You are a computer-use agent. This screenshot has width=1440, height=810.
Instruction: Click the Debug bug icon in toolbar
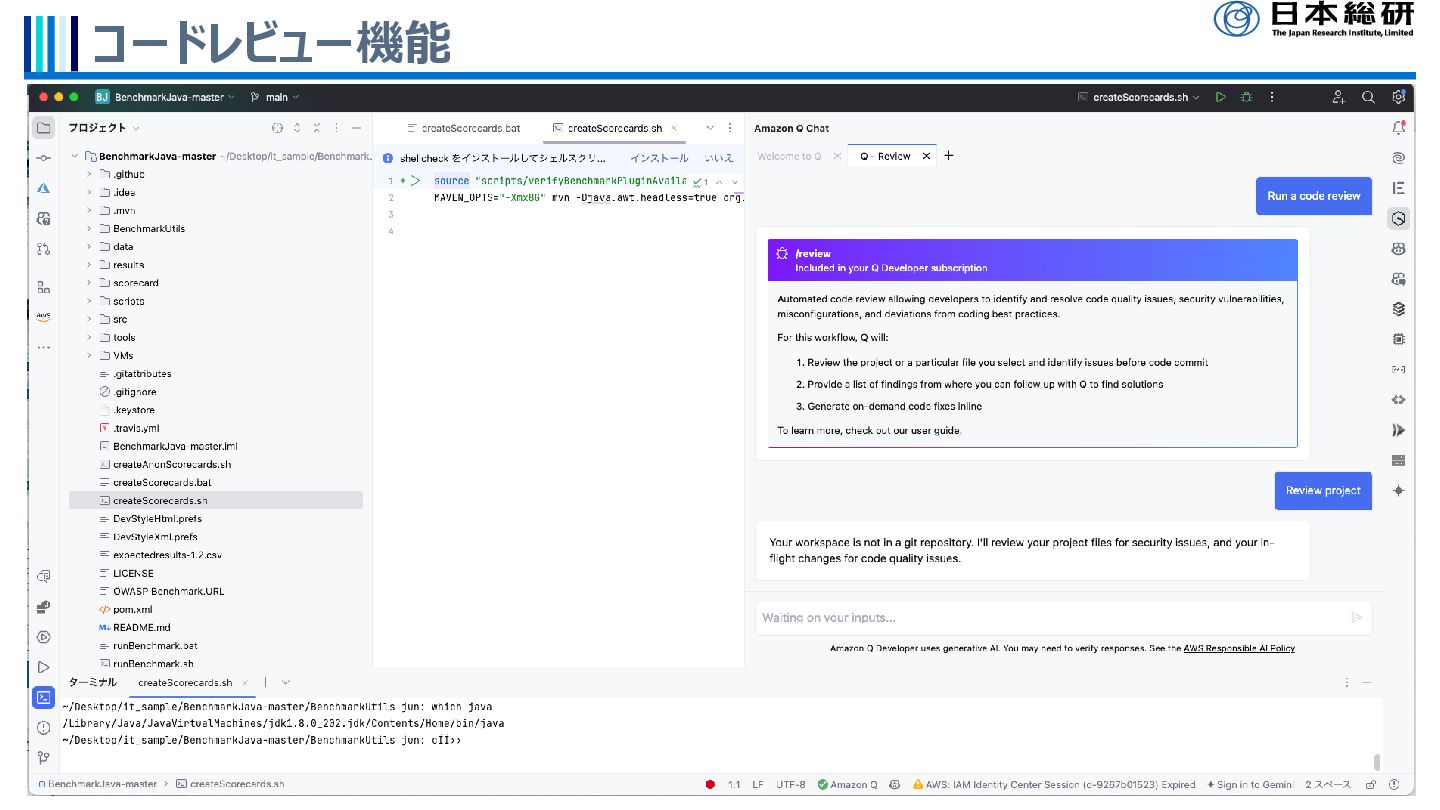pyautogui.click(x=1246, y=97)
